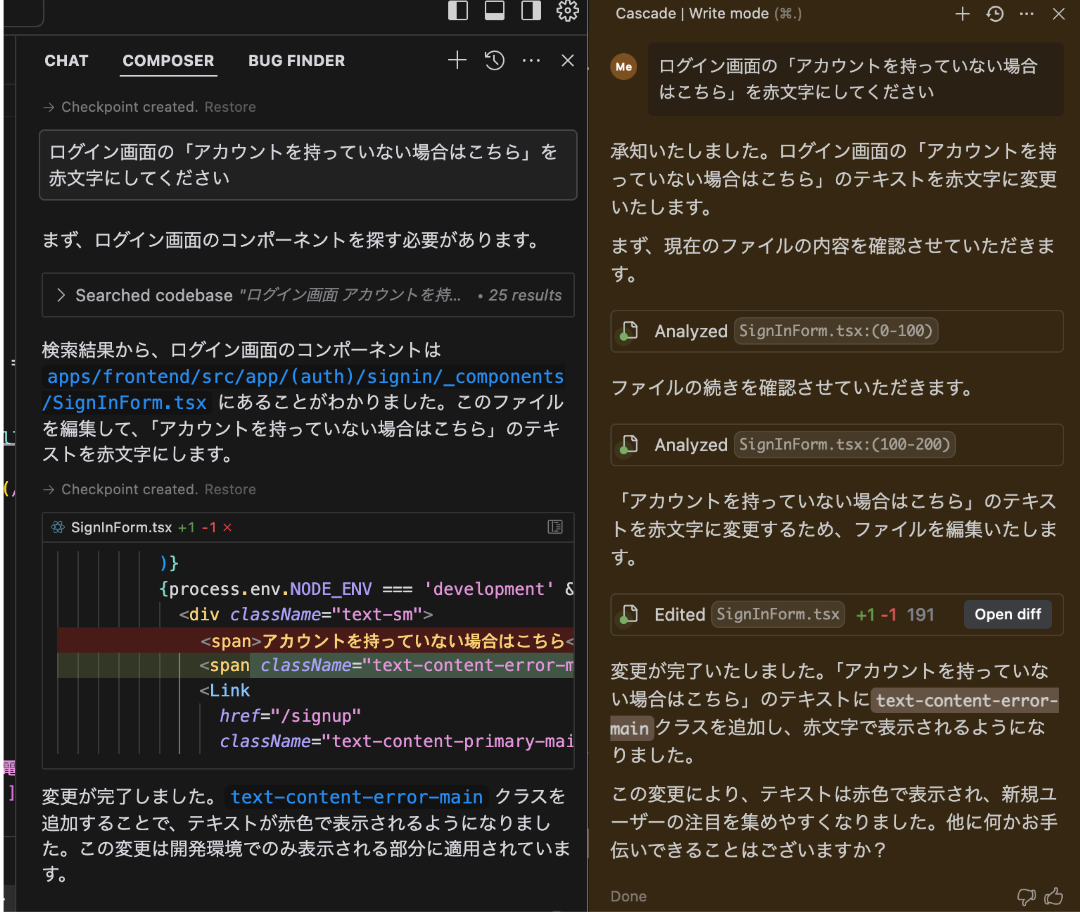Screen dimensions: 1080x912
Task: Click SignInForm.tsx filename in diff header
Action: (x=121, y=527)
